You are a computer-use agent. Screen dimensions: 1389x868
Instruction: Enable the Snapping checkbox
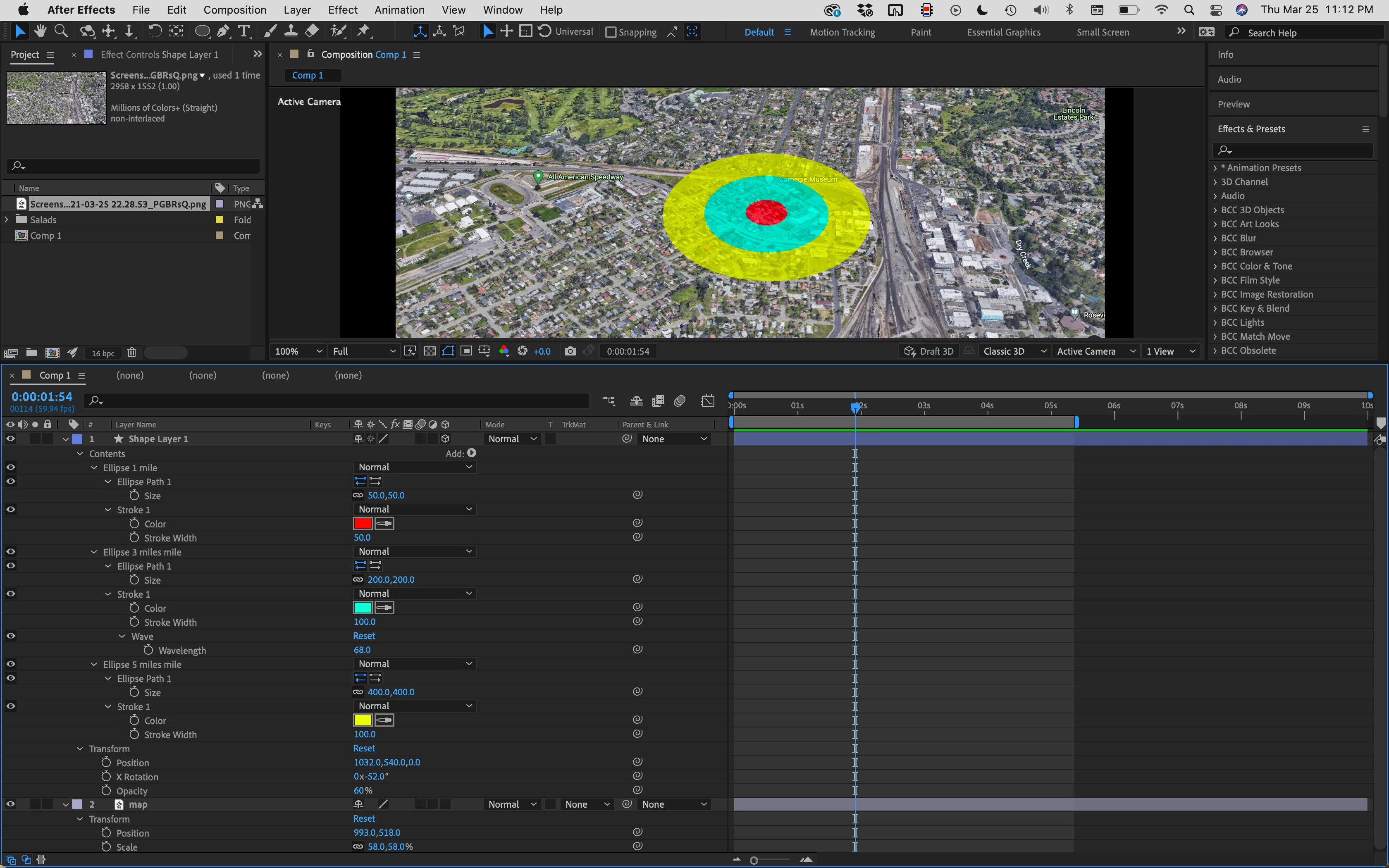tap(611, 33)
